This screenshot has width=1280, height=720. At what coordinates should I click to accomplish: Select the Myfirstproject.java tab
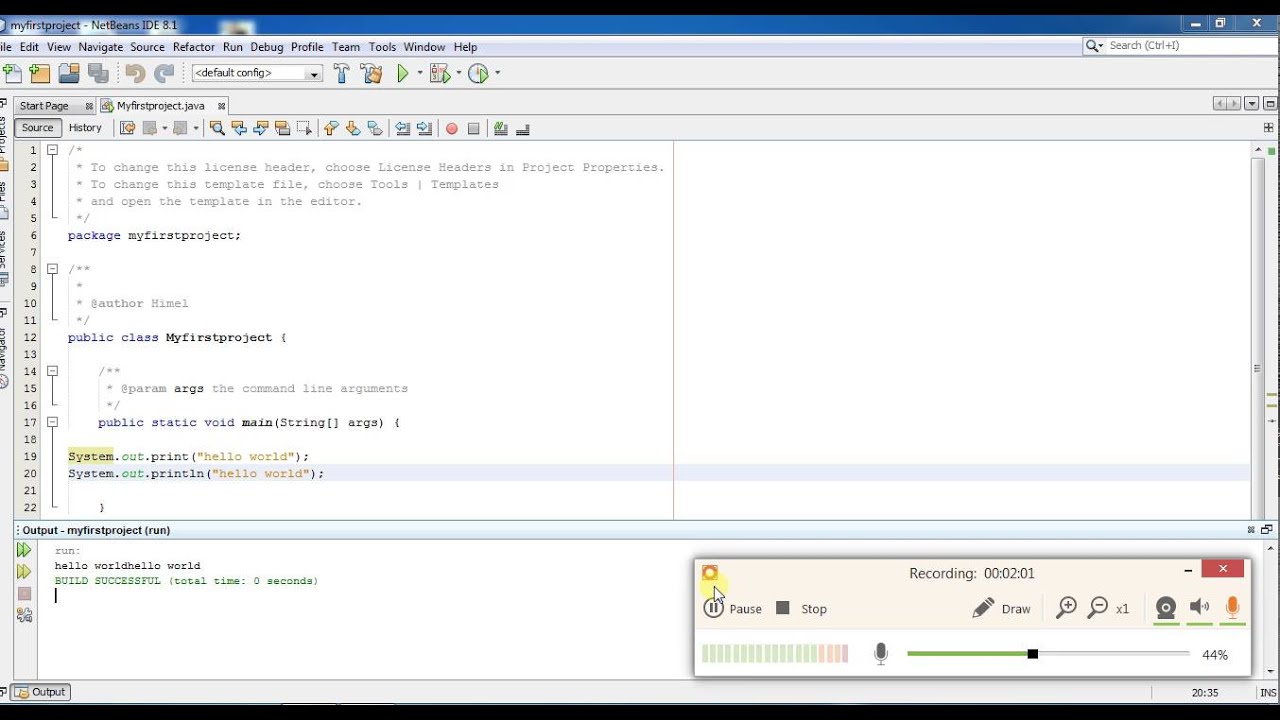click(160, 106)
